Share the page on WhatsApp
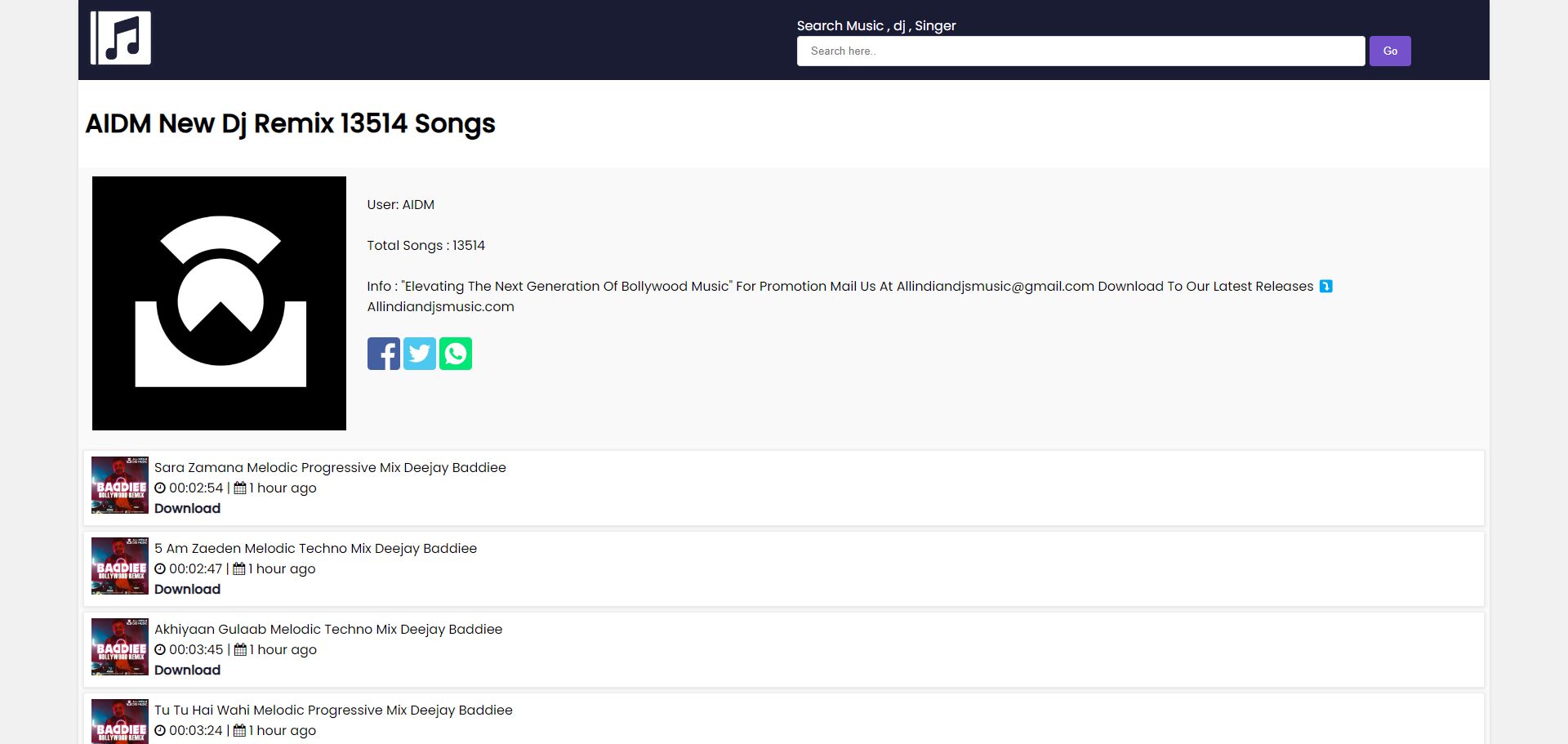This screenshot has width=1568, height=744. [x=456, y=354]
